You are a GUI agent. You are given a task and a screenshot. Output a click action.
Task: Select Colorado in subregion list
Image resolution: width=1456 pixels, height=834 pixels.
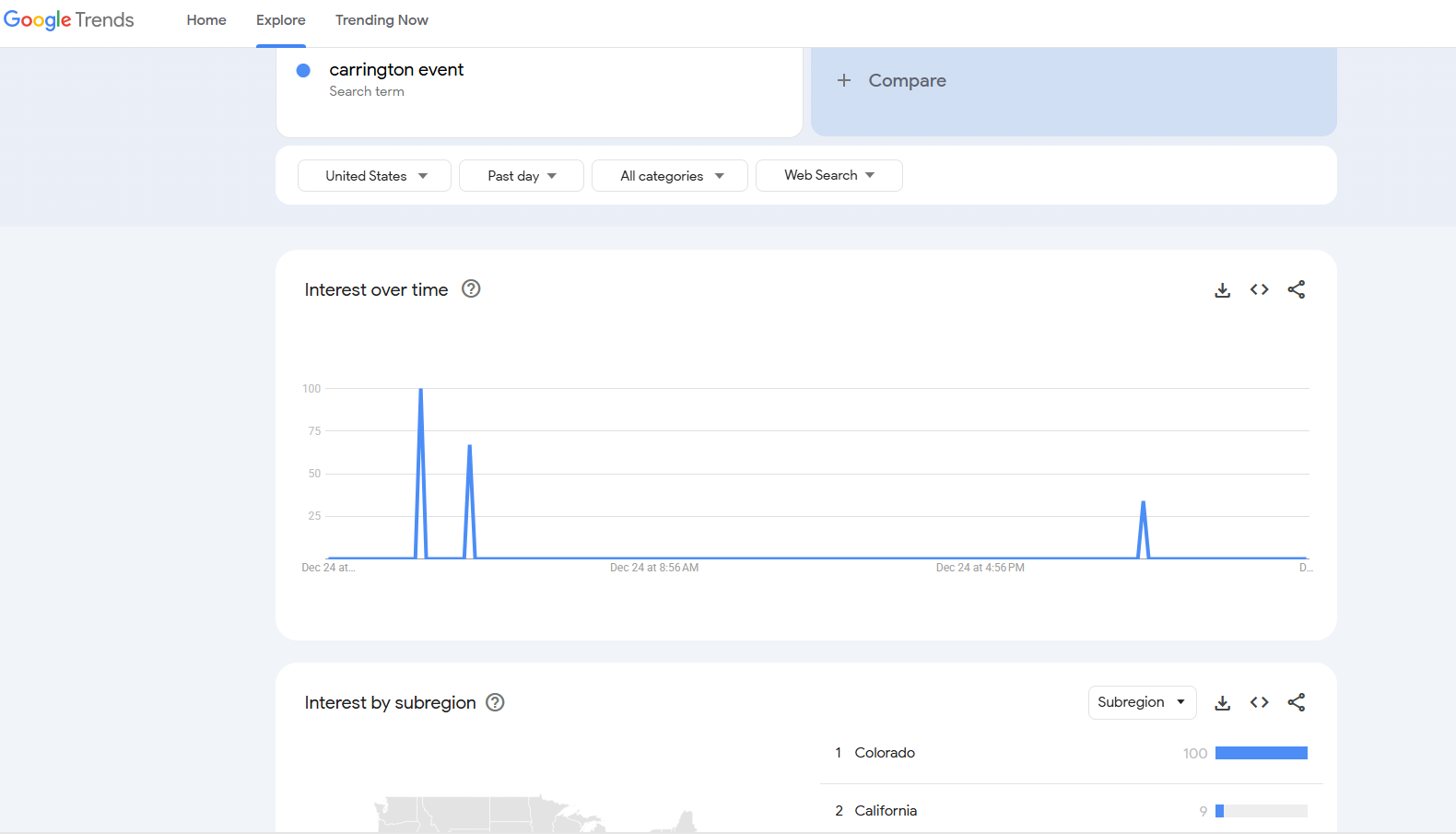pos(885,753)
